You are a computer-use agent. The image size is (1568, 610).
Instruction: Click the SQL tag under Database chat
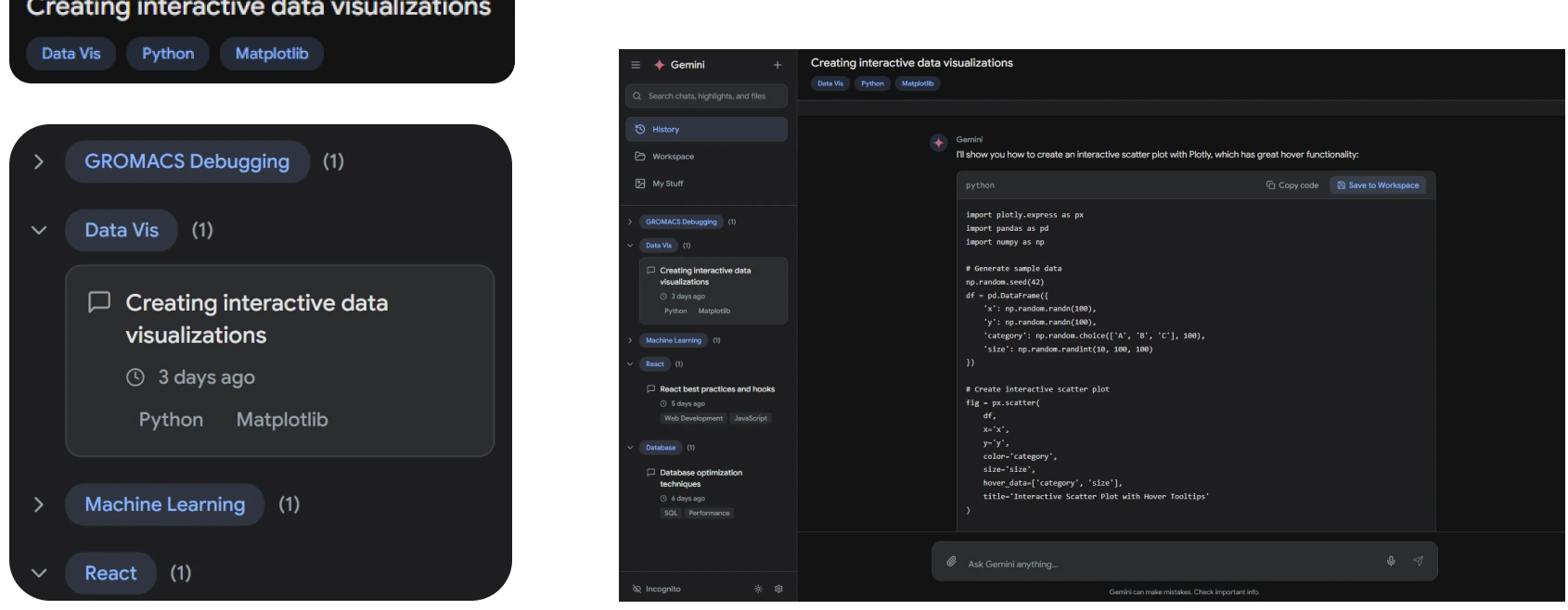(671, 513)
